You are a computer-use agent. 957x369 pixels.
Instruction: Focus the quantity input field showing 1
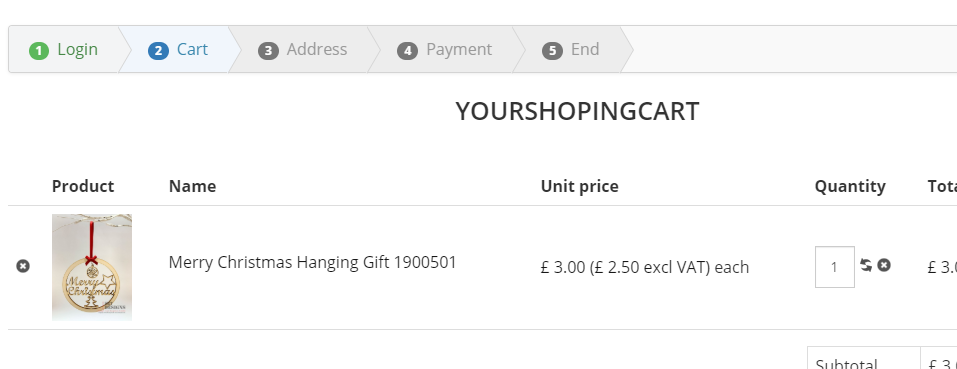[834, 267]
